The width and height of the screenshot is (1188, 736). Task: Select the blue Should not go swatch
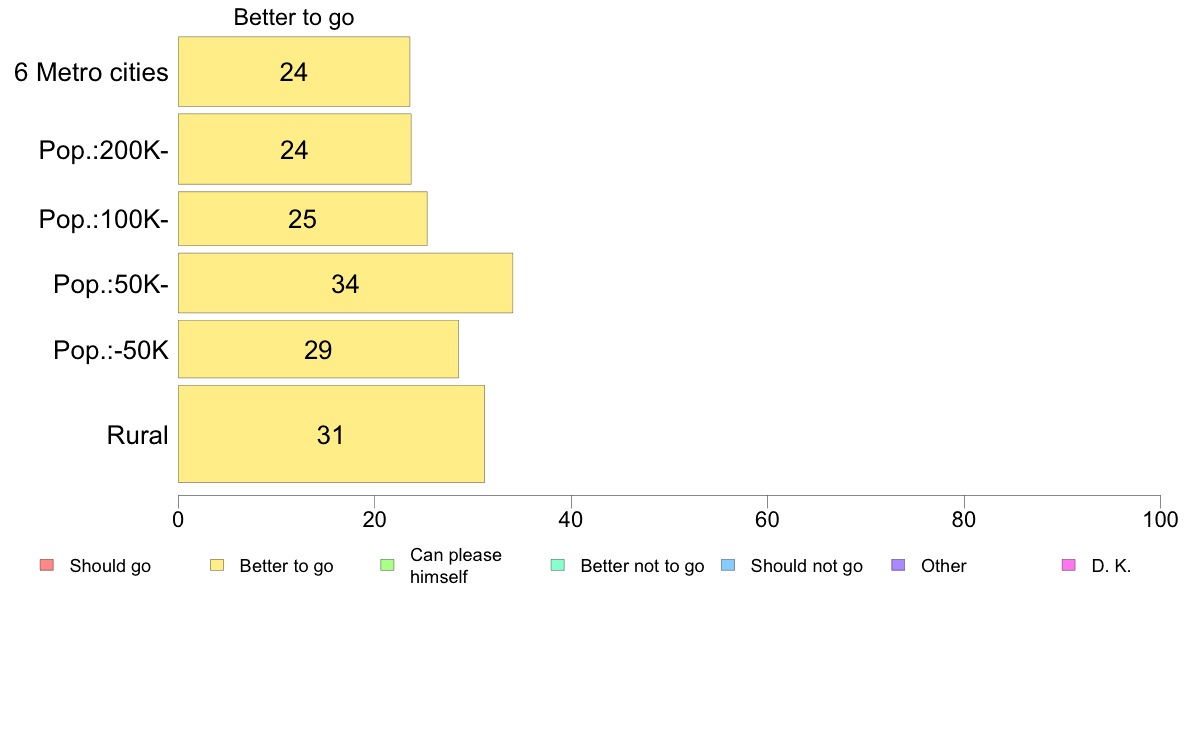tap(728, 565)
